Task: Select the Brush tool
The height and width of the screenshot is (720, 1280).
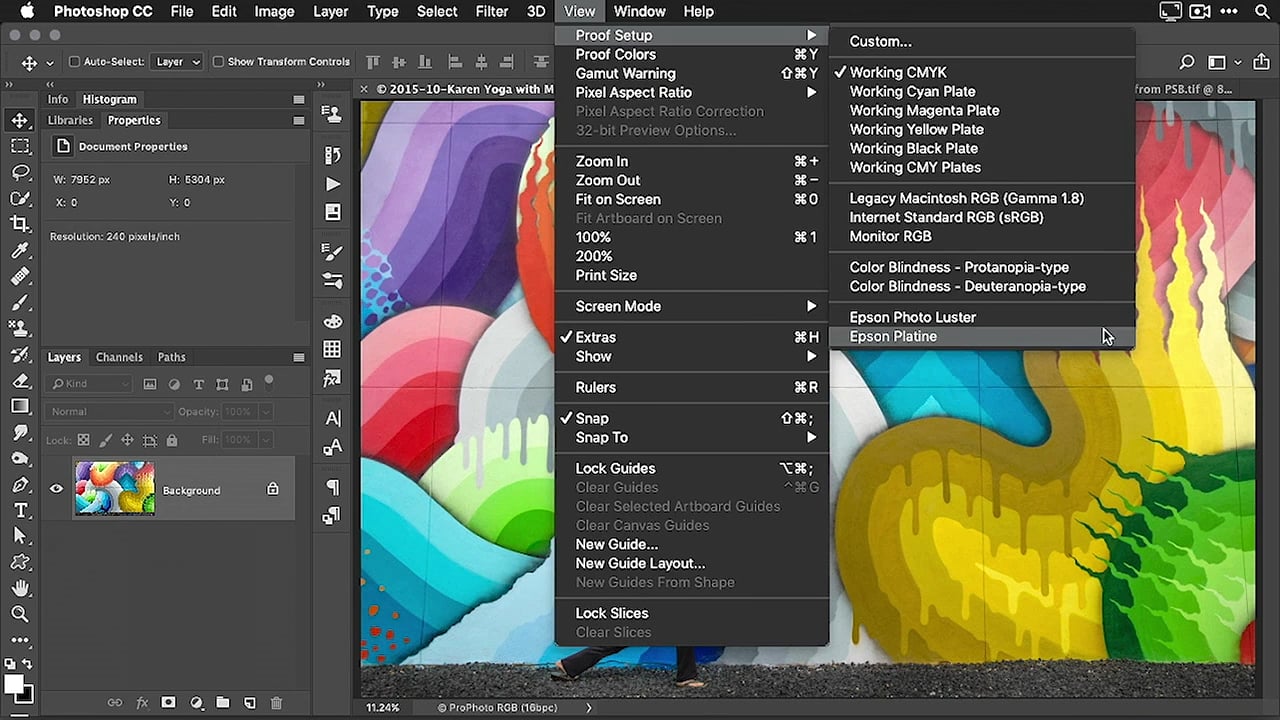Action: 20,302
